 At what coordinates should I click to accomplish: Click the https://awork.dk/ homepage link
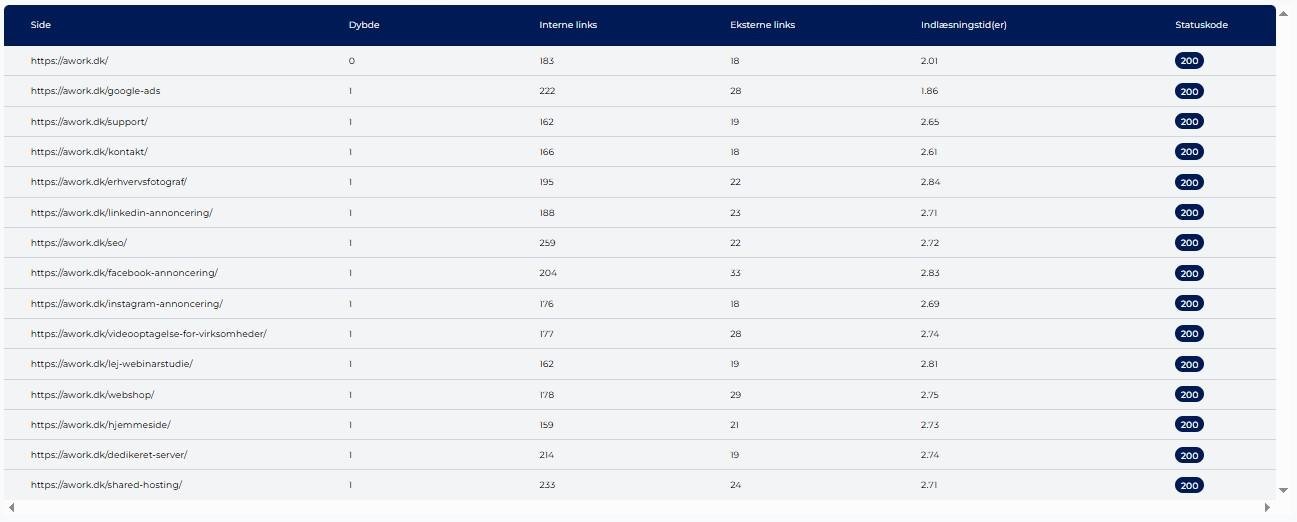coord(69,61)
